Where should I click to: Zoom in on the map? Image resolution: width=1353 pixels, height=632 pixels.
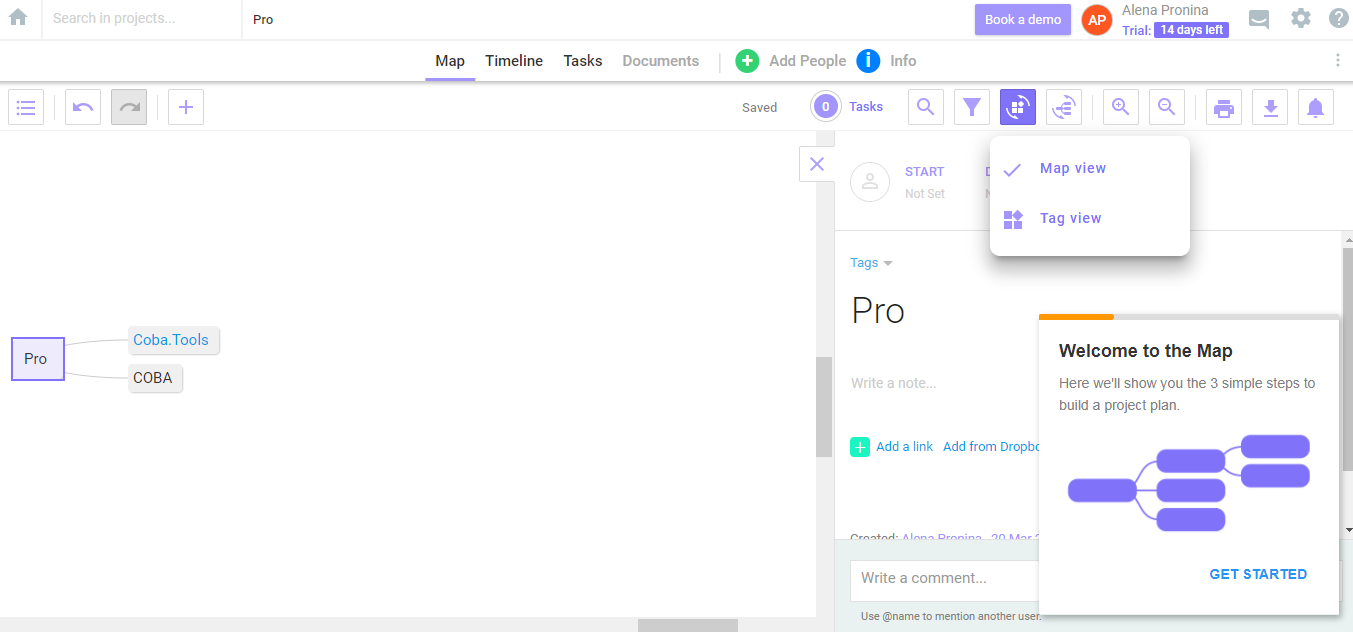pyautogui.click(x=1121, y=107)
